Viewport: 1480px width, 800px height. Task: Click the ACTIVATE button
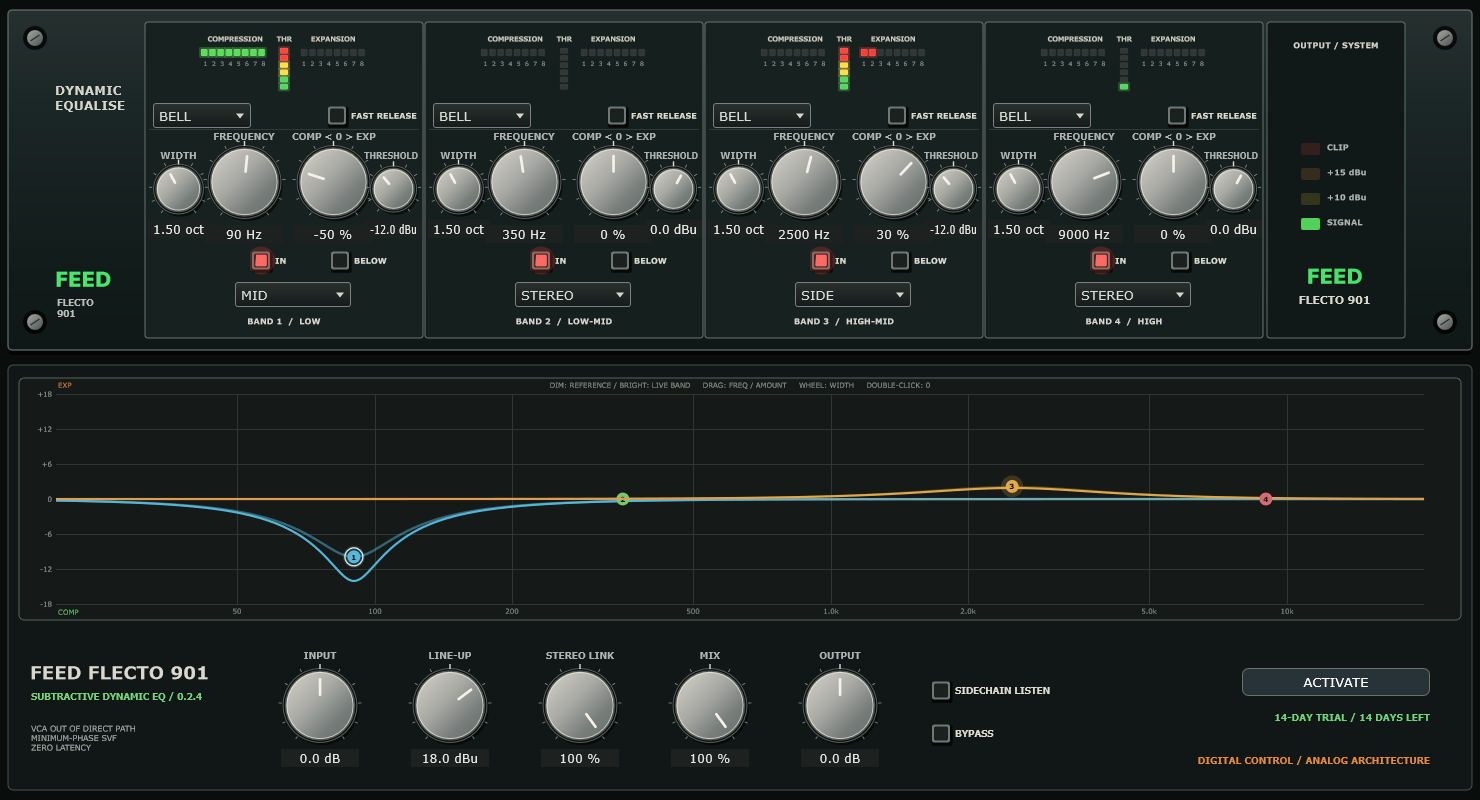tap(1336, 682)
